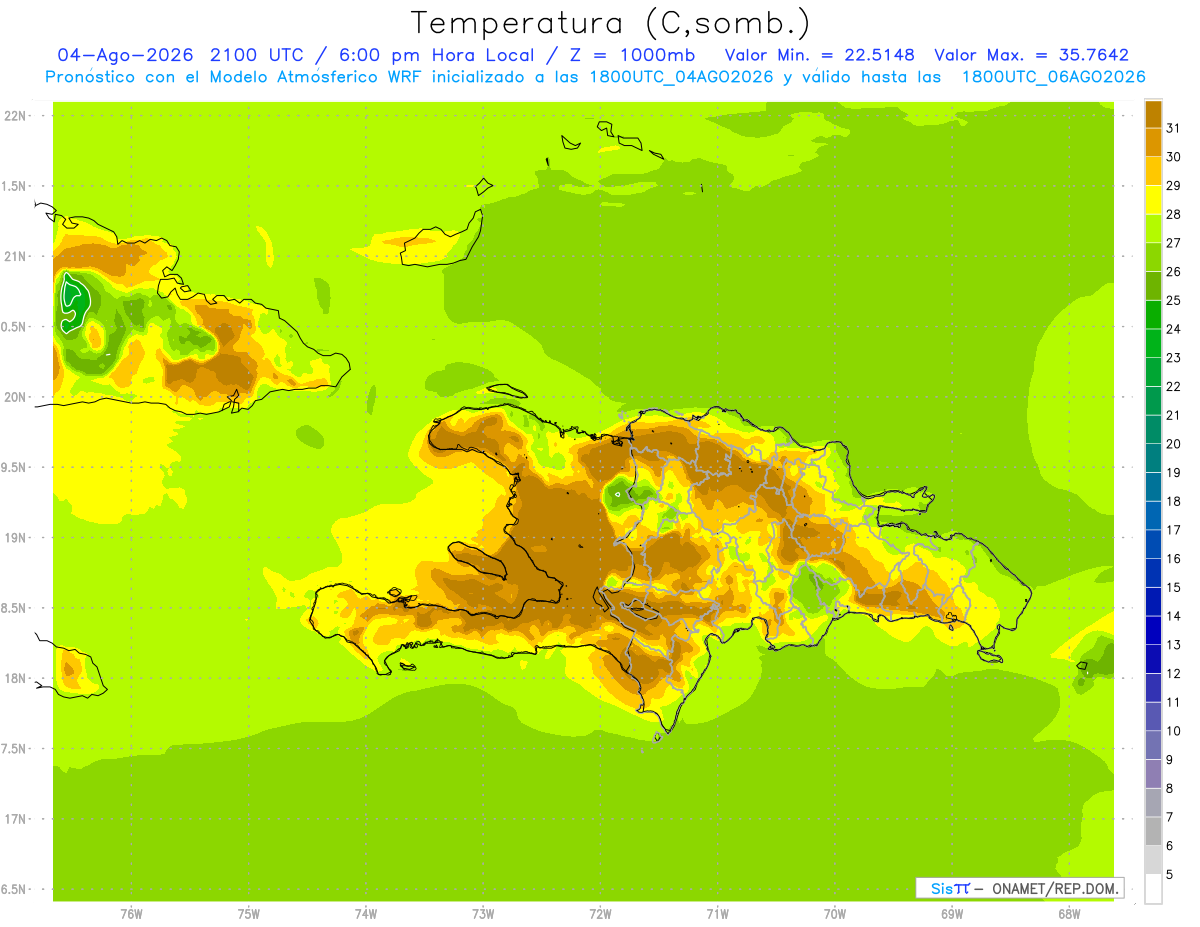Click the legend value 25
The image size is (1200, 927).
[1174, 300]
